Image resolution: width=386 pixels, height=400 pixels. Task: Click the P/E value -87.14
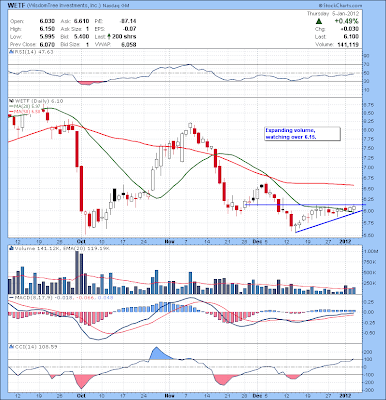click(x=128, y=21)
